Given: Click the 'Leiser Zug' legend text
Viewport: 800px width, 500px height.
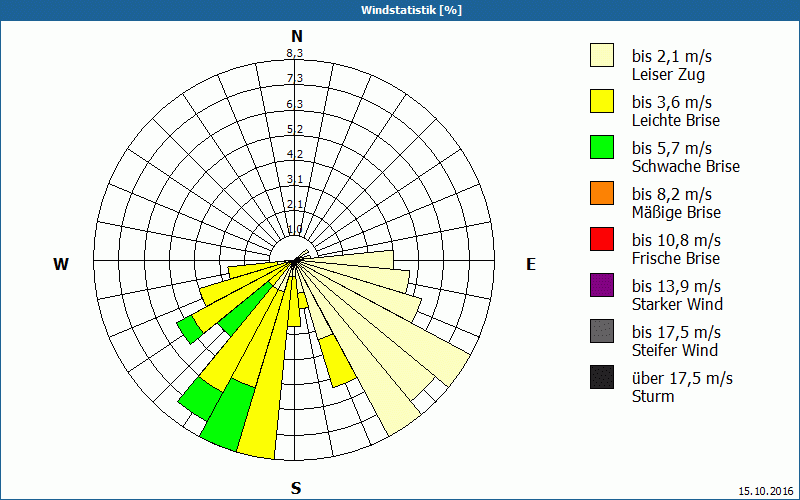Looking at the screenshot, I should [x=668, y=74].
